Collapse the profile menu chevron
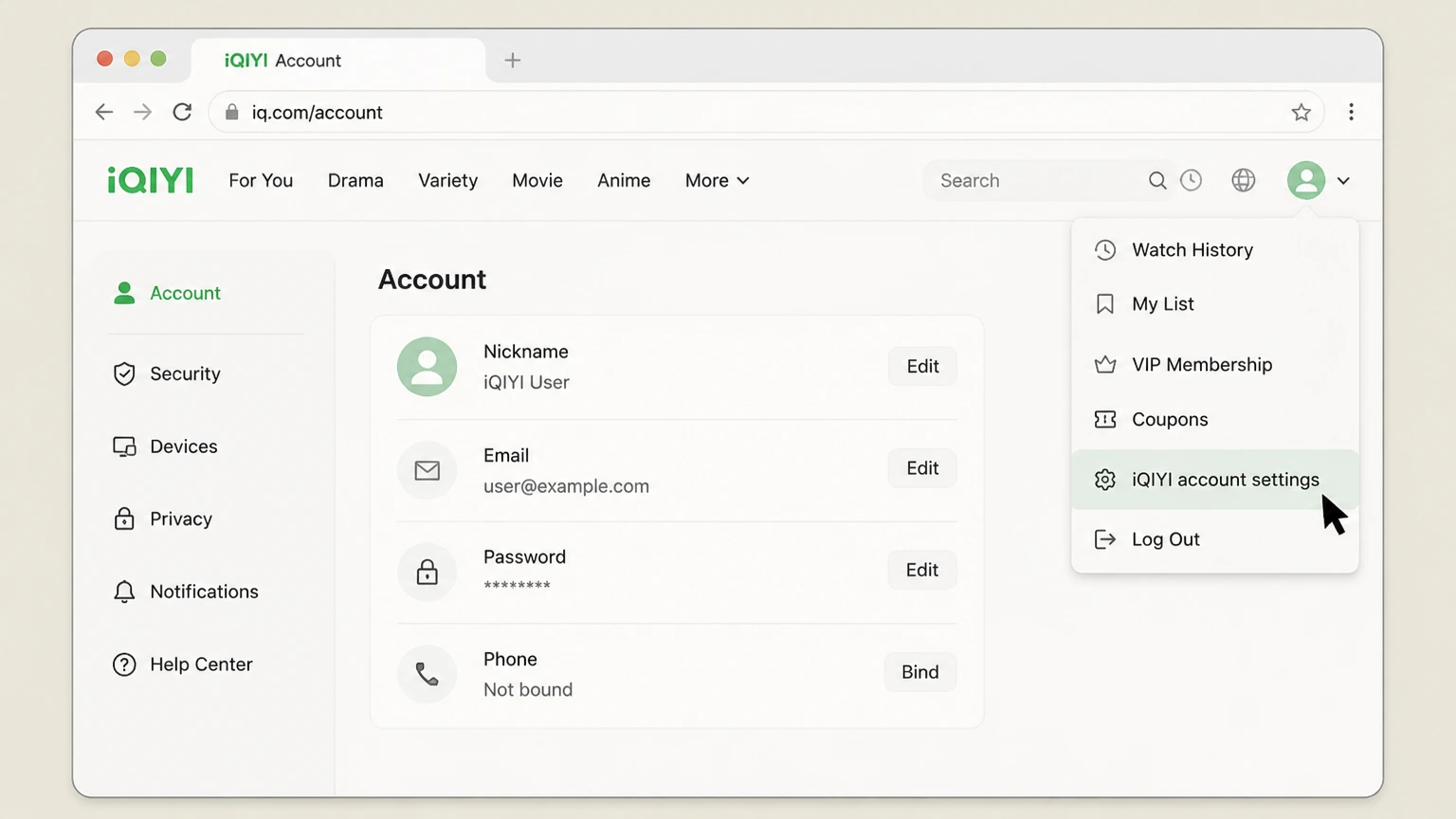 point(1343,181)
